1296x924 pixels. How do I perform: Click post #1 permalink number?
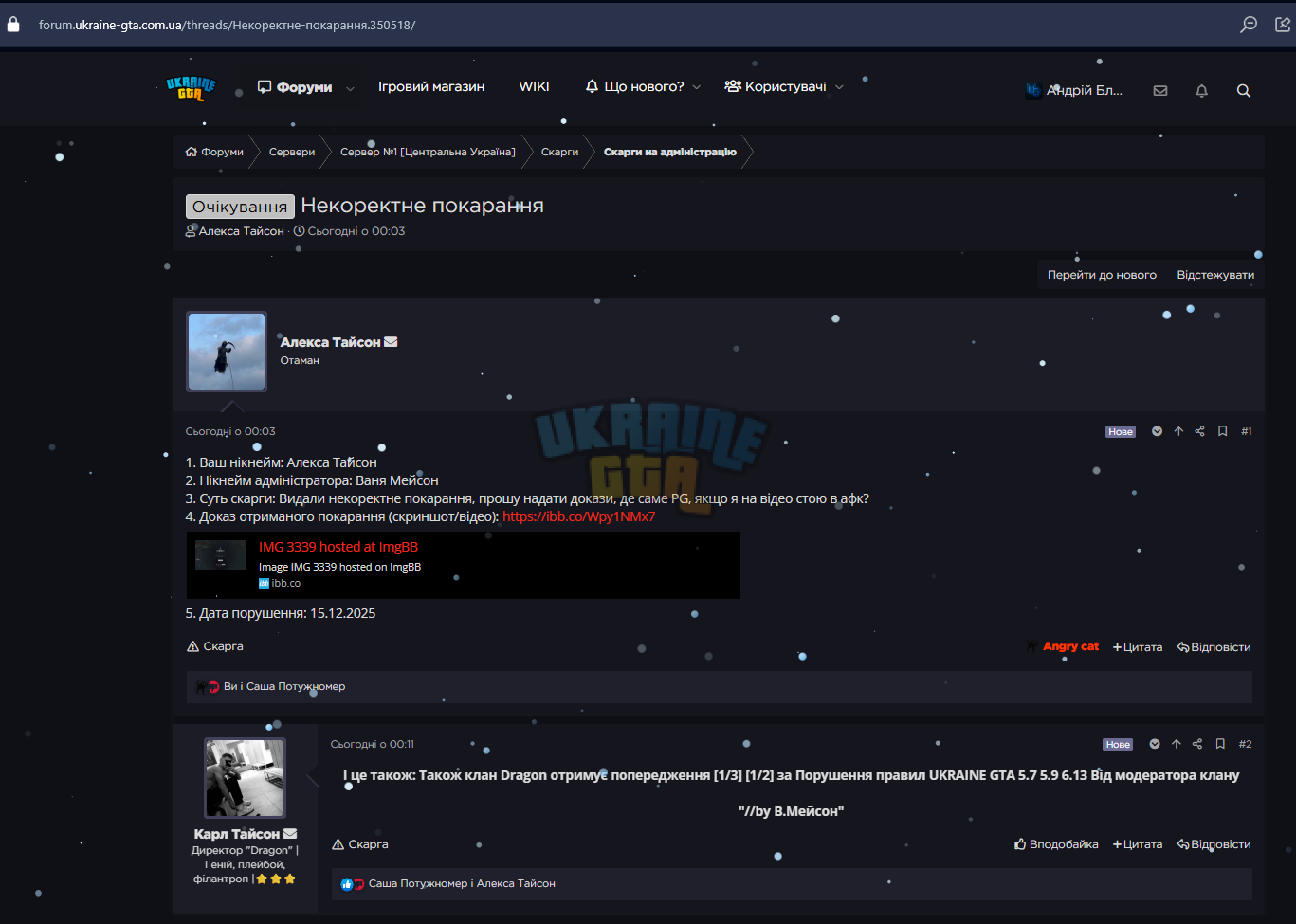coord(1247,431)
